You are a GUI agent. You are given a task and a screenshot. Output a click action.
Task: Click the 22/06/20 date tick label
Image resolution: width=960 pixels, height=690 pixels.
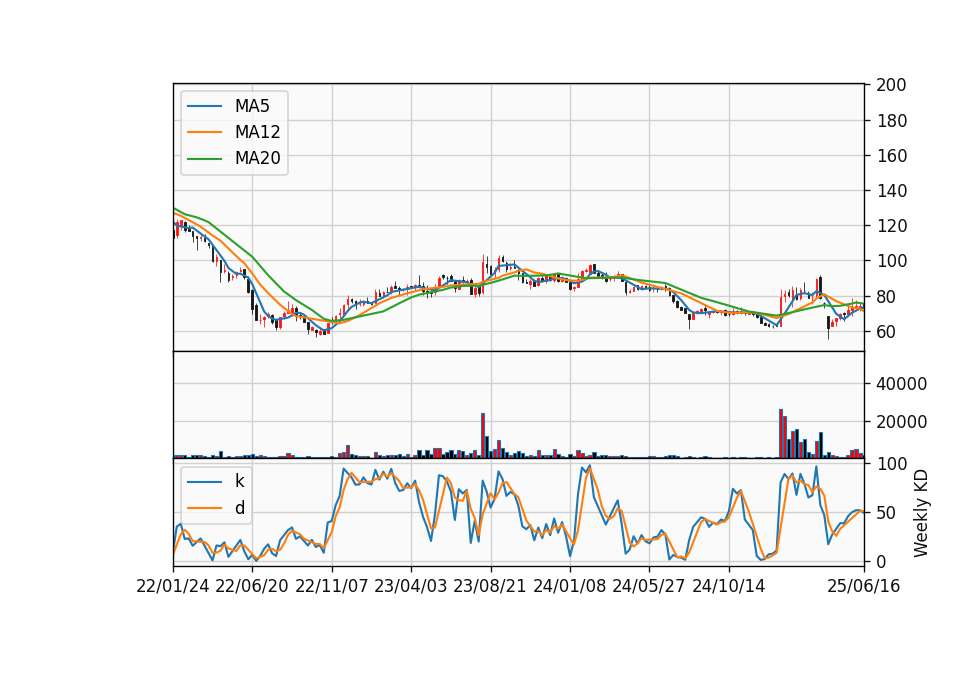click(252, 586)
